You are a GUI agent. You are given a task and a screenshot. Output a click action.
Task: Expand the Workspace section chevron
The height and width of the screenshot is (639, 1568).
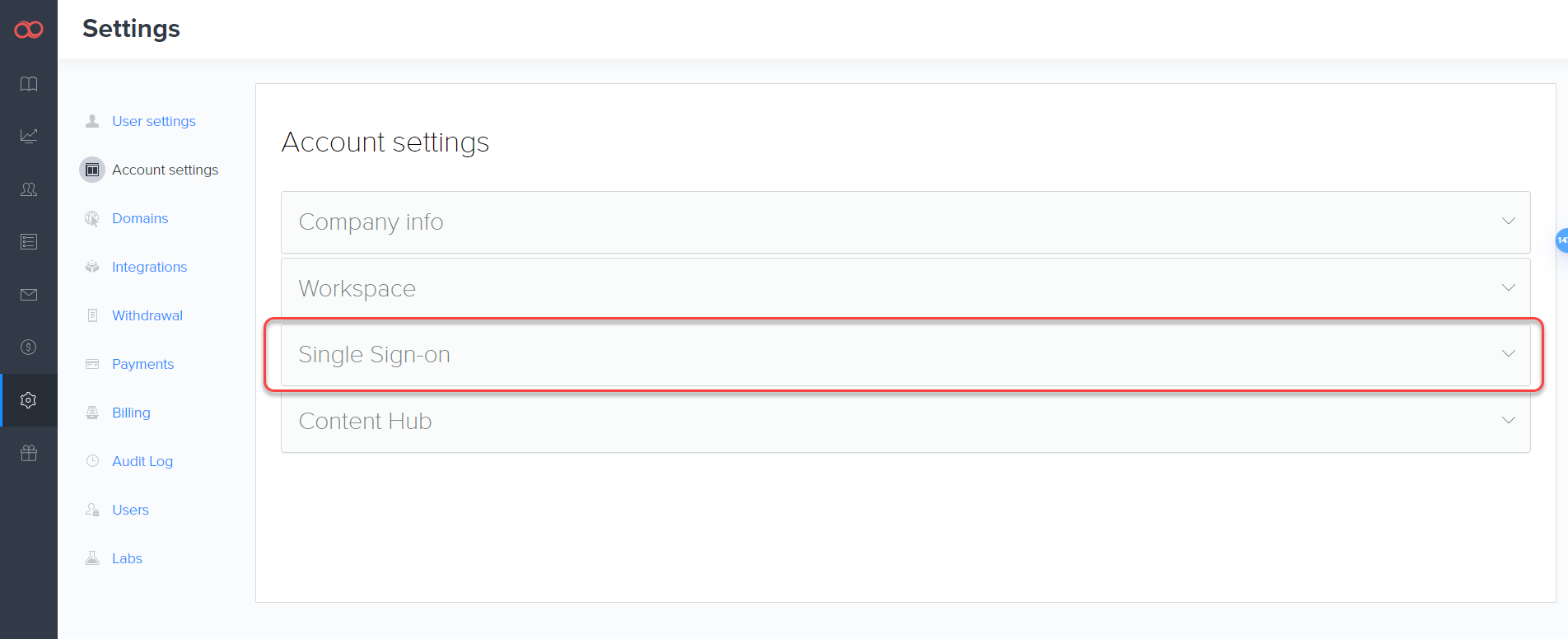click(1508, 288)
